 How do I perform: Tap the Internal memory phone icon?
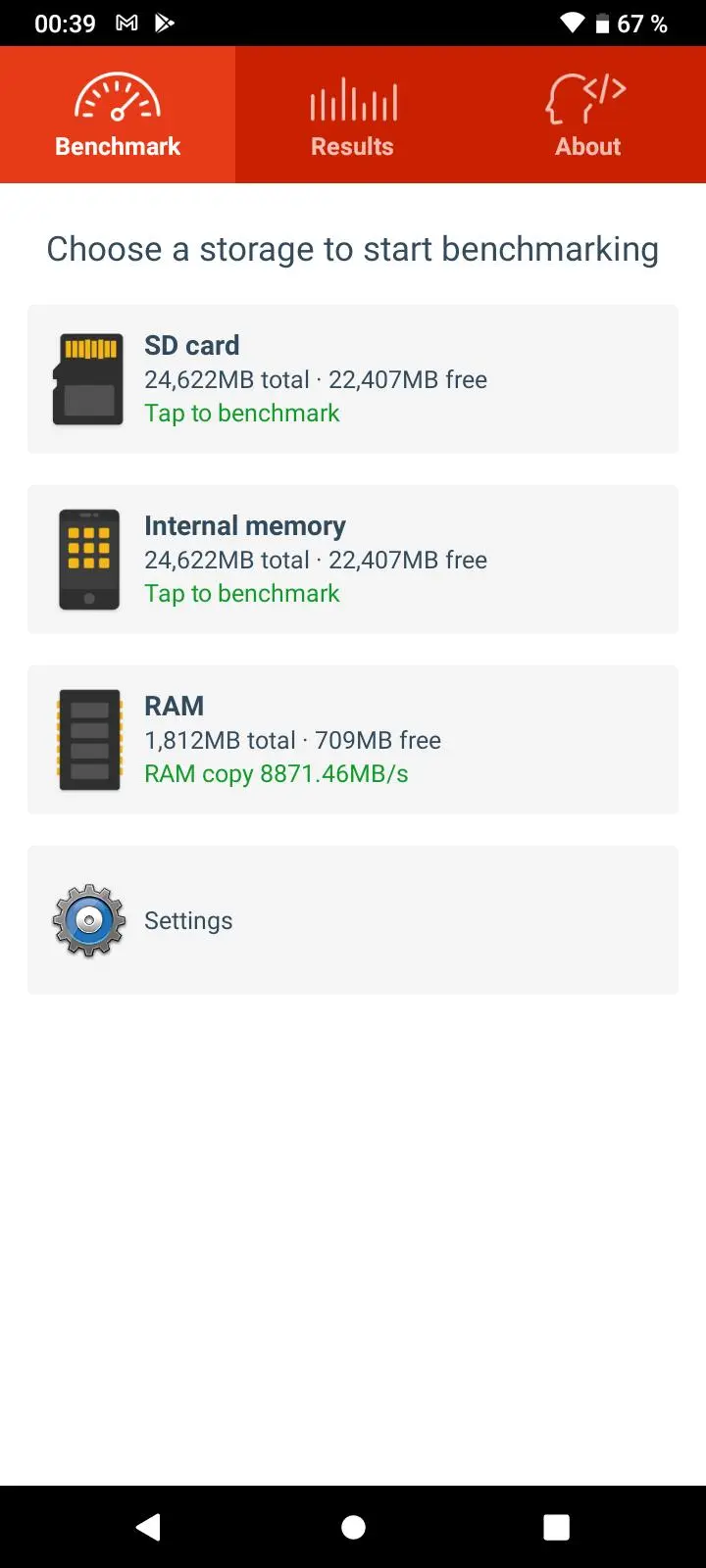coord(89,560)
